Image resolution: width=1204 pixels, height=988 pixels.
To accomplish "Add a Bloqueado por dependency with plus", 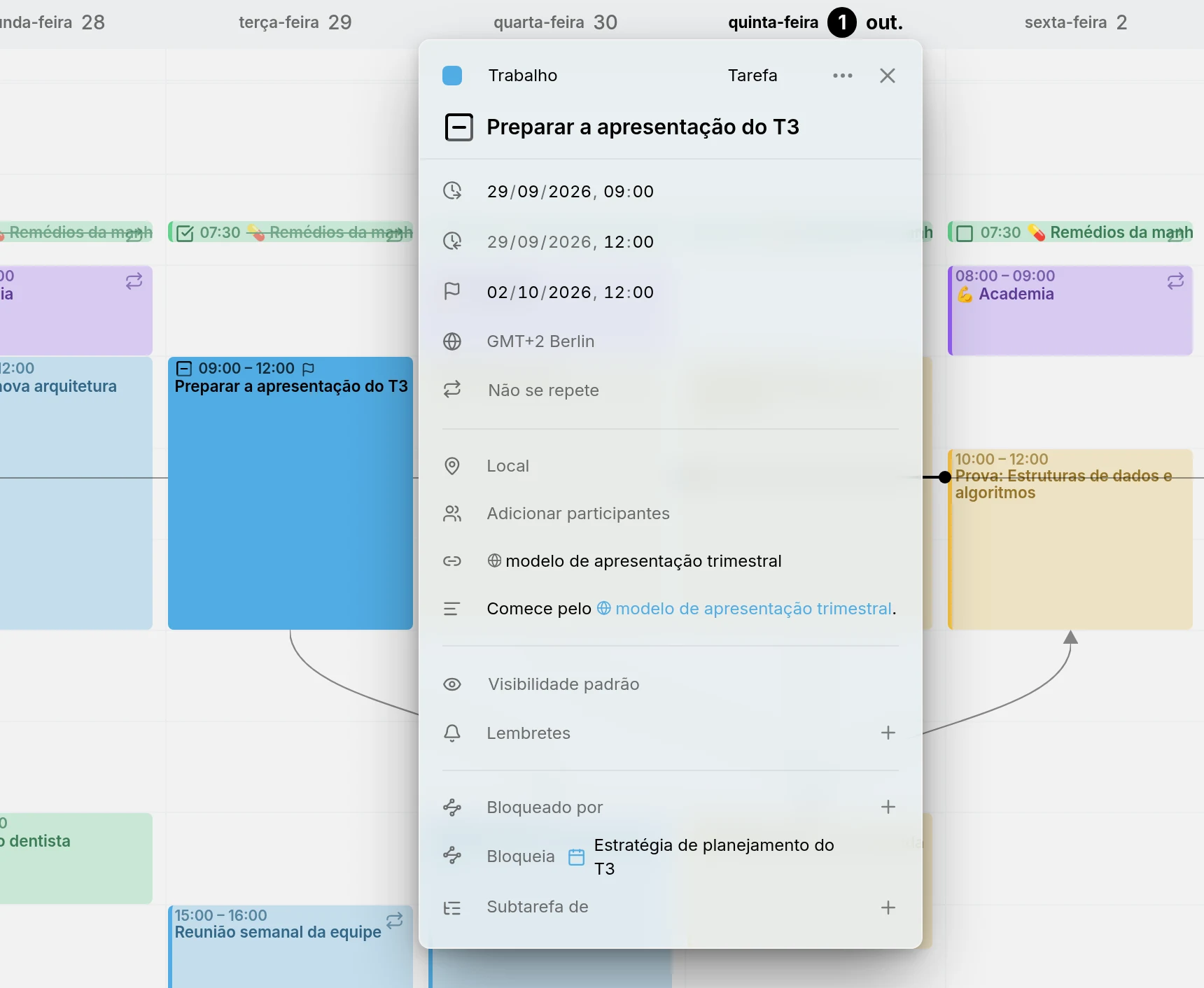I will pyautogui.click(x=888, y=807).
